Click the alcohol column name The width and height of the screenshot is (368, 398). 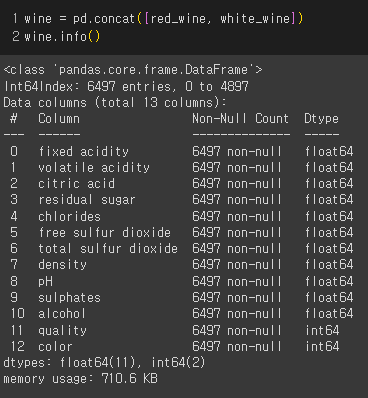pos(62,313)
